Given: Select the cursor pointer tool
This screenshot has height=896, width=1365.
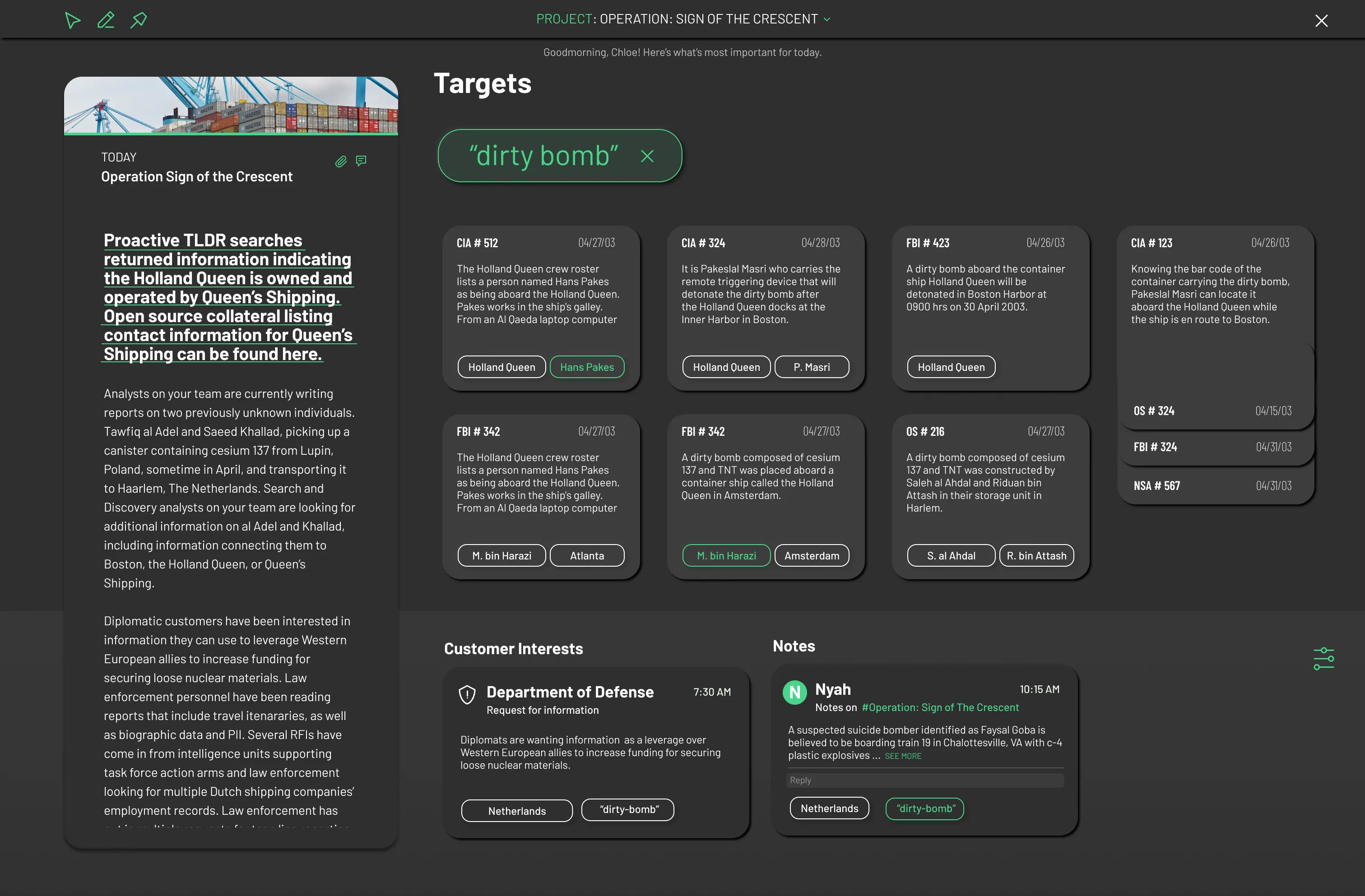Looking at the screenshot, I should pyautogui.click(x=72, y=21).
